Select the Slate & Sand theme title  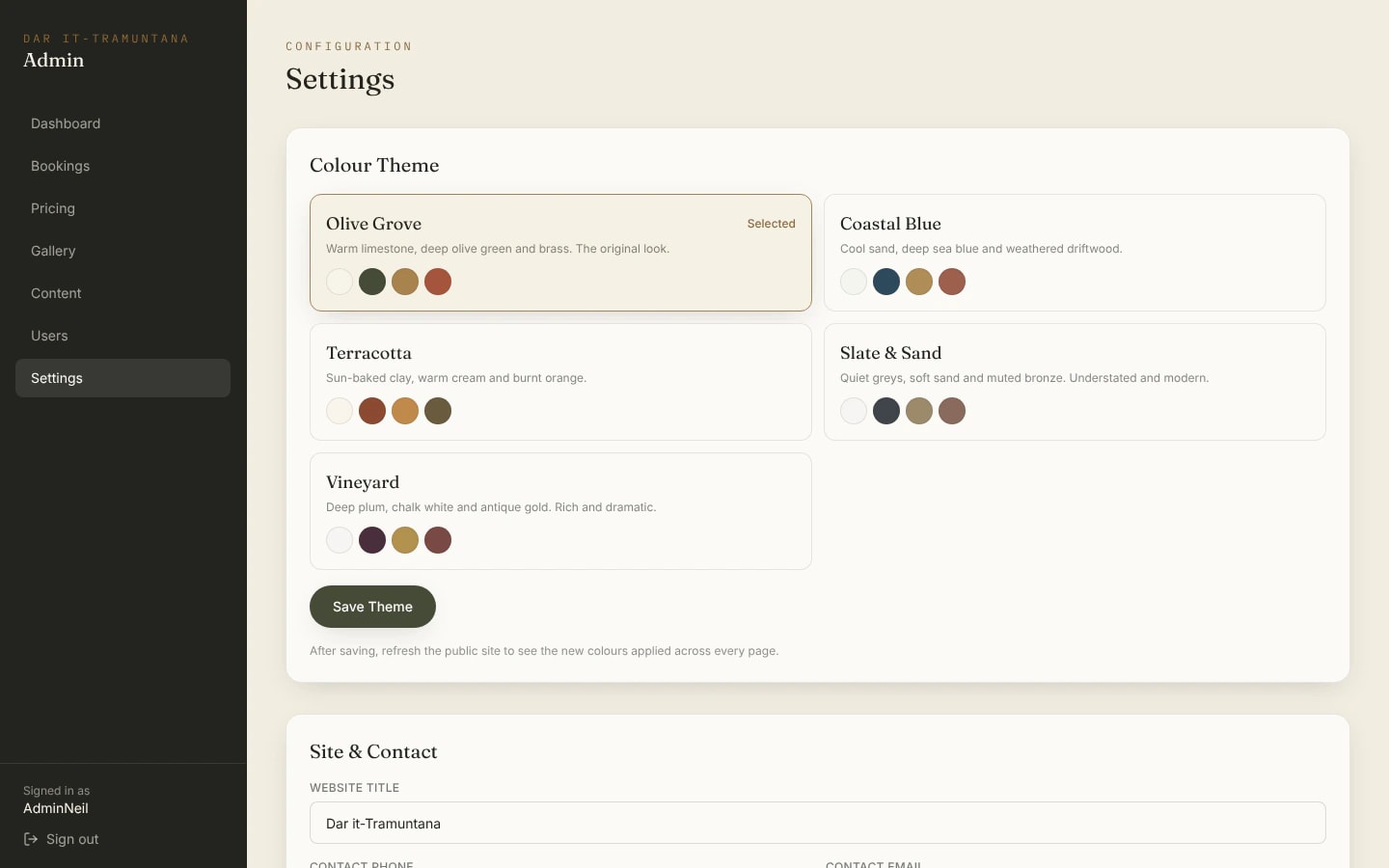pyautogui.click(x=890, y=353)
